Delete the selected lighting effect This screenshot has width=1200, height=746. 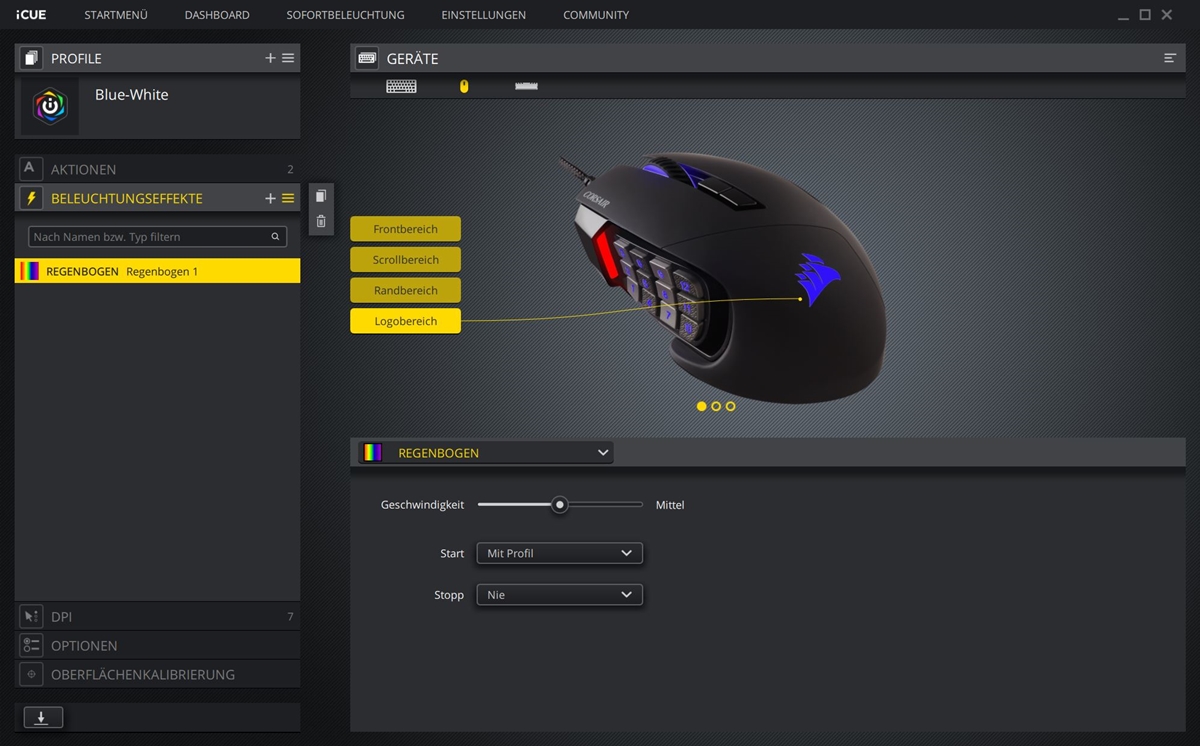click(x=321, y=221)
